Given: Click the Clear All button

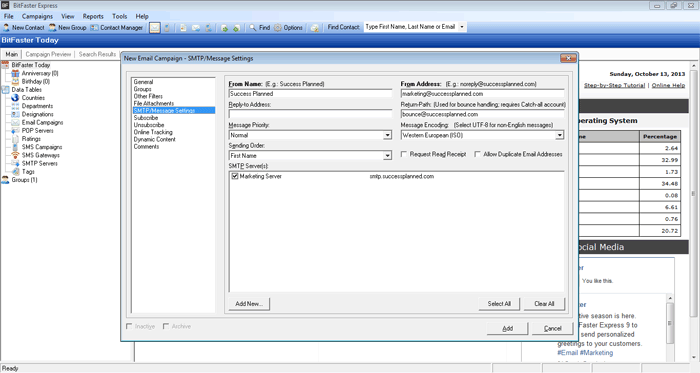Looking at the screenshot, I should pos(544,304).
